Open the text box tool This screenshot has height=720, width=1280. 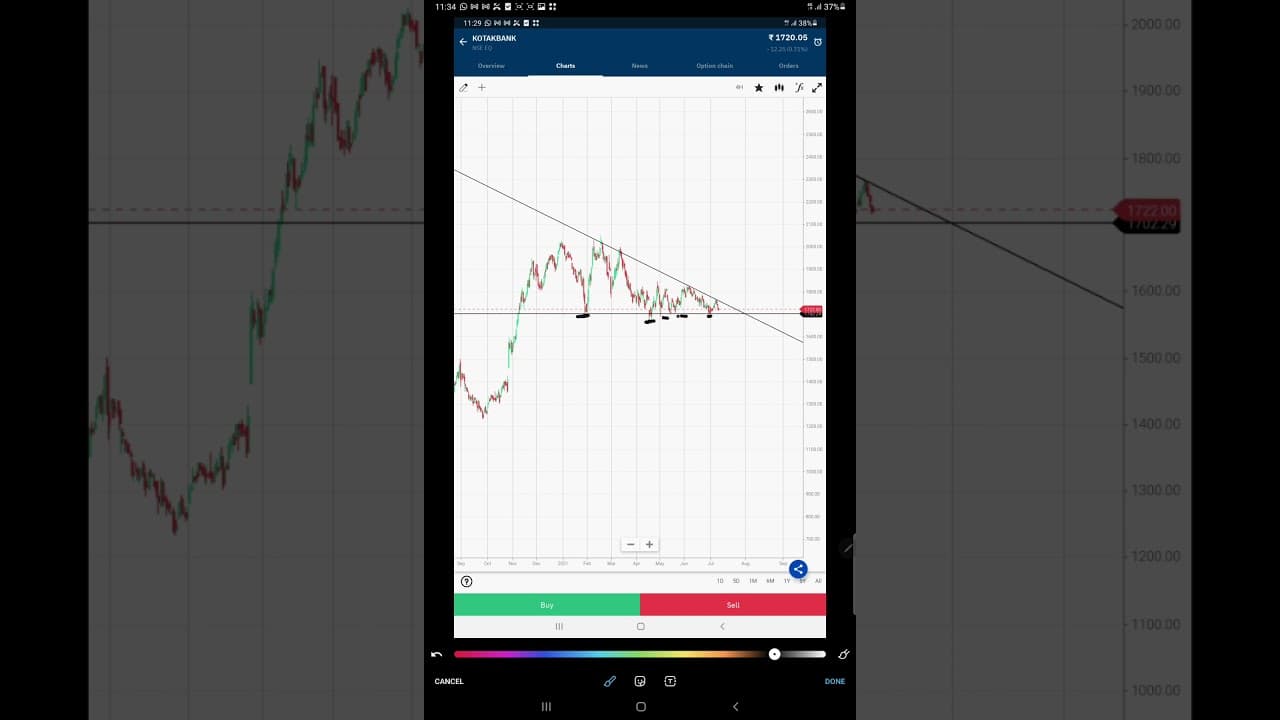click(x=670, y=681)
